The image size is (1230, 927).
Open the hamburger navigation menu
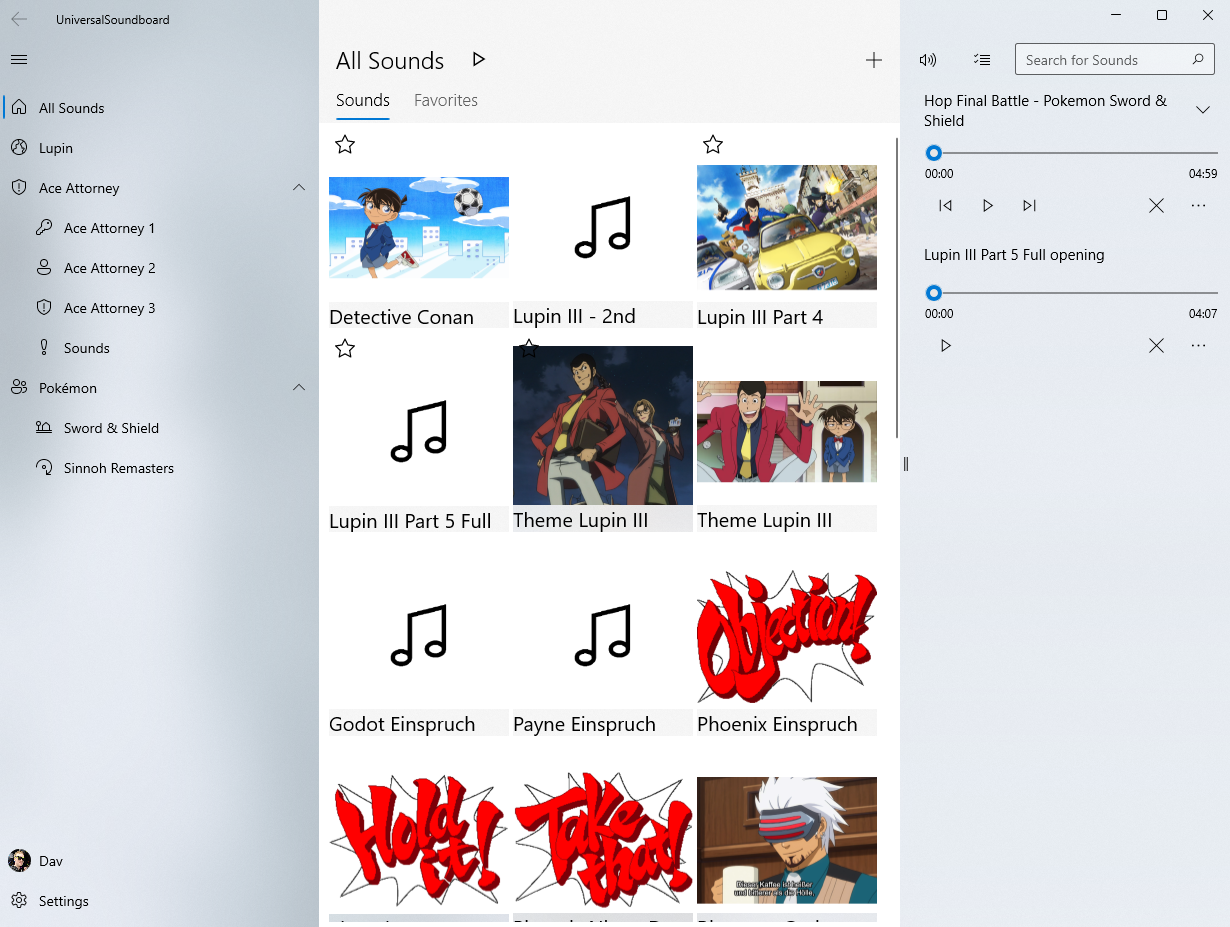(x=19, y=60)
